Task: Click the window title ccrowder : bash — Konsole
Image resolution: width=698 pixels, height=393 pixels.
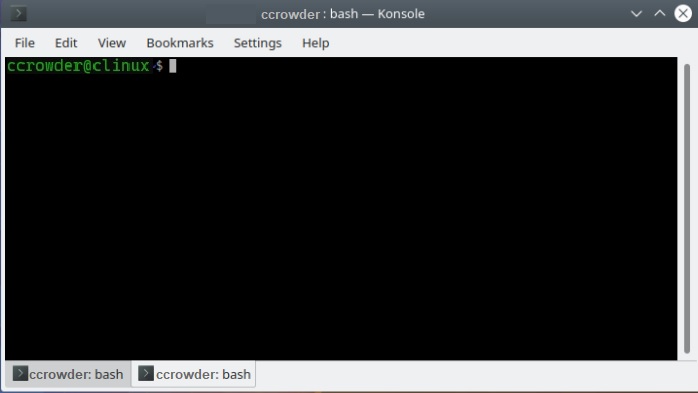Action: (343, 14)
